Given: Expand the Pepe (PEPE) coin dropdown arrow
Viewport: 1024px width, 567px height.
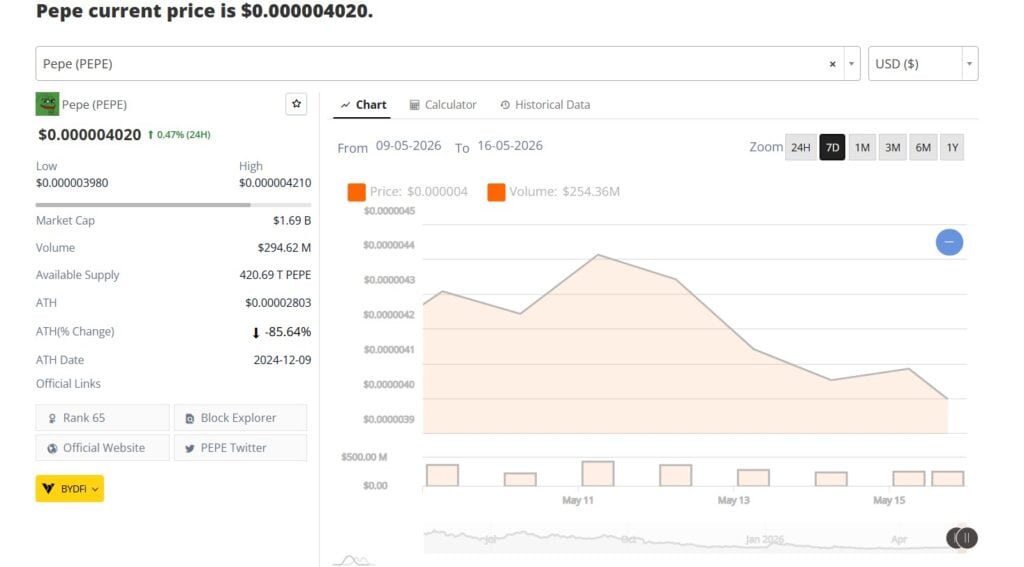Looking at the screenshot, I should [852, 64].
